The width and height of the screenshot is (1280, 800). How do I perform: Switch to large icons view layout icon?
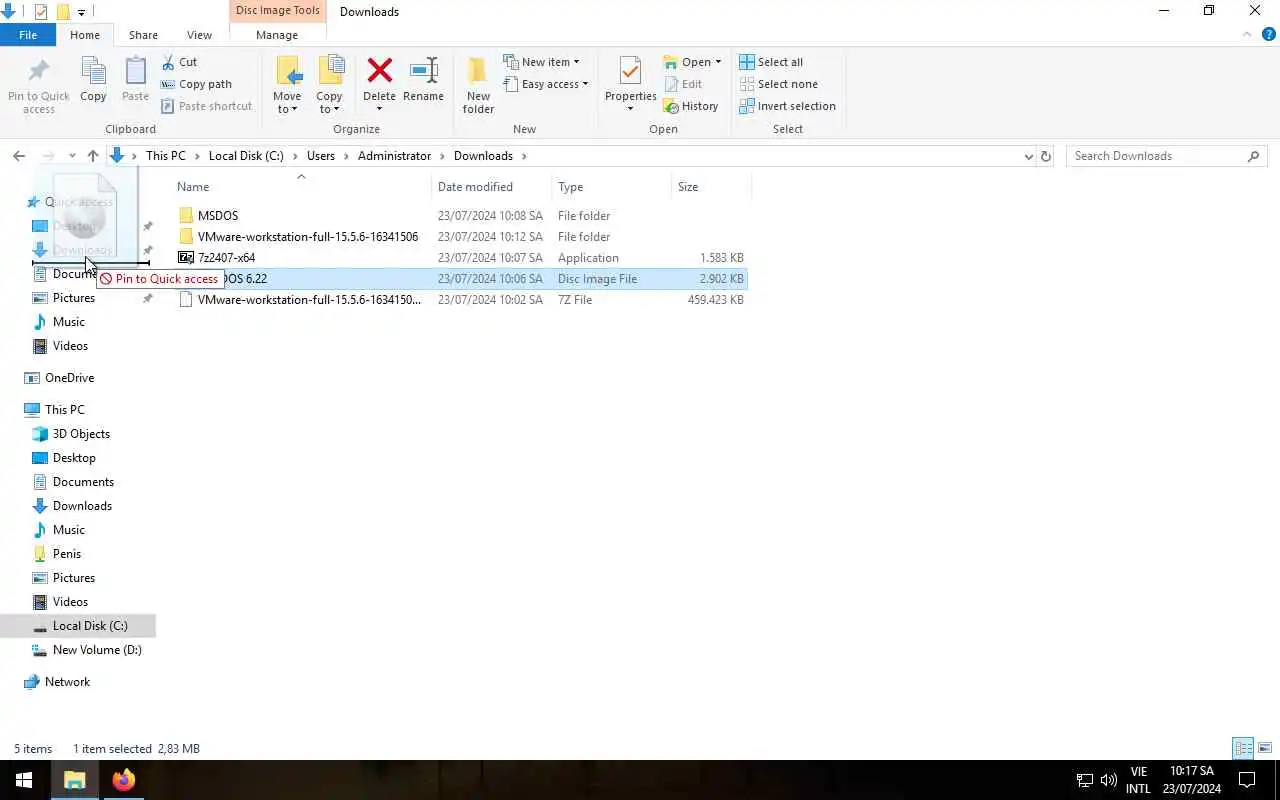pyautogui.click(x=1265, y=748)
